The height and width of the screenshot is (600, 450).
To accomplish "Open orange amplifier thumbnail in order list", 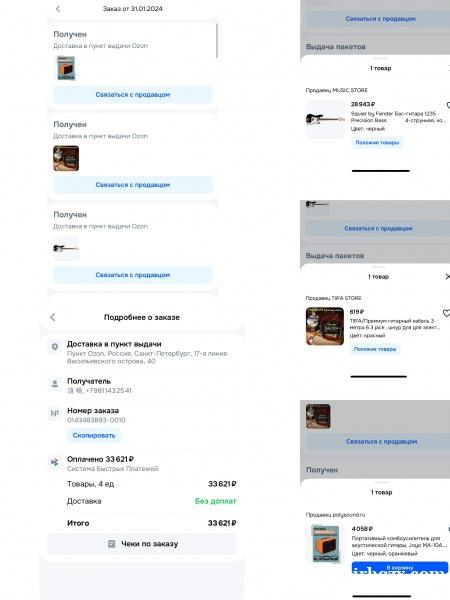I will [x=66, y=68].
